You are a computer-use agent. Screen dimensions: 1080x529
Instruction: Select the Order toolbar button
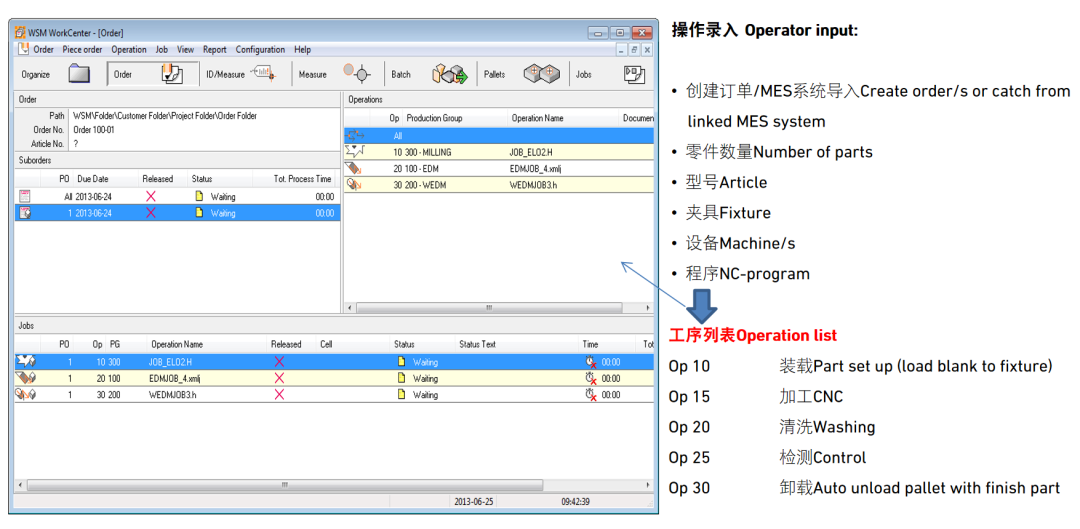[x=154, y=74]
